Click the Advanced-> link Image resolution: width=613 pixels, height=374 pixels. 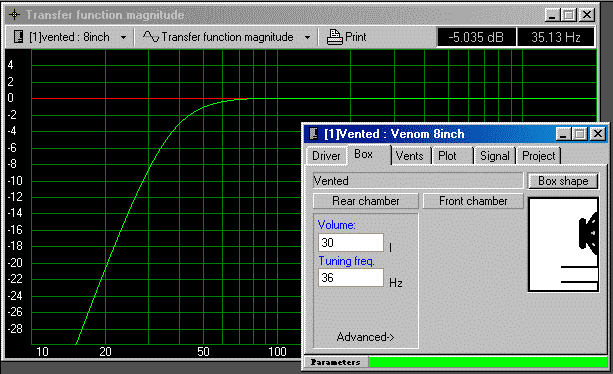click(366, 337)
